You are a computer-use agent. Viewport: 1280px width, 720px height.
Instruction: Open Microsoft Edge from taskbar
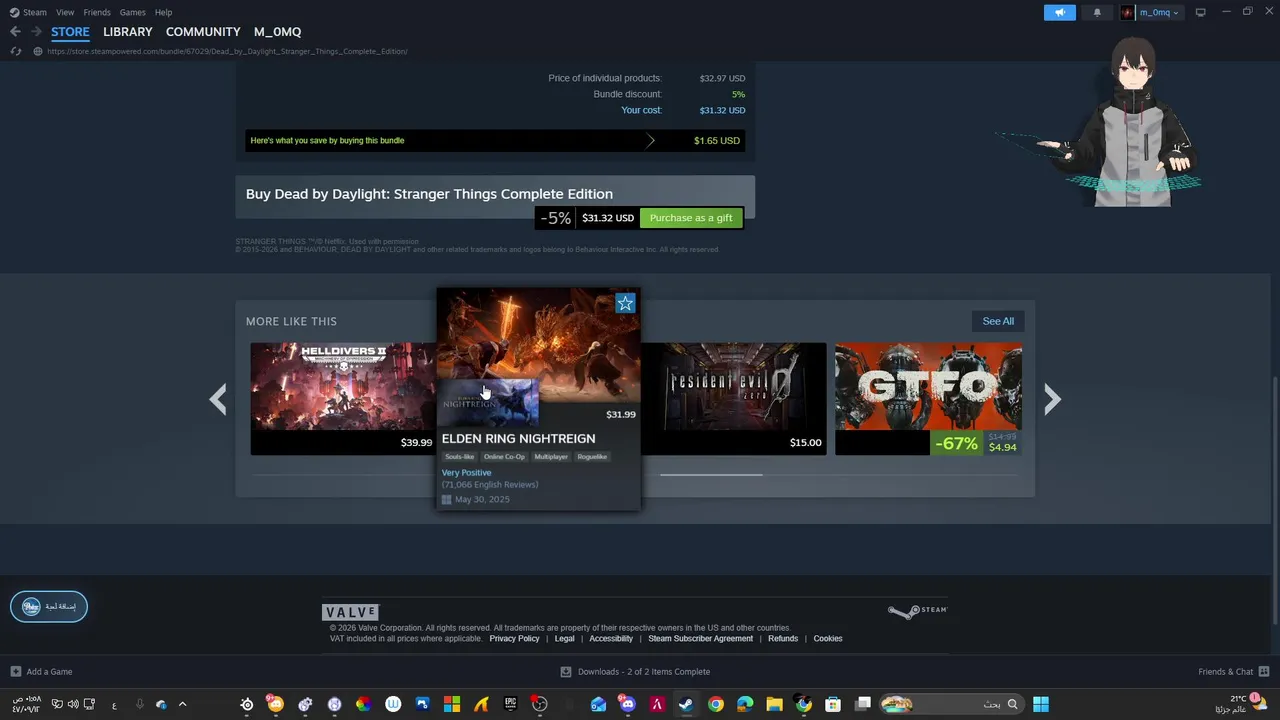[745, 704]
